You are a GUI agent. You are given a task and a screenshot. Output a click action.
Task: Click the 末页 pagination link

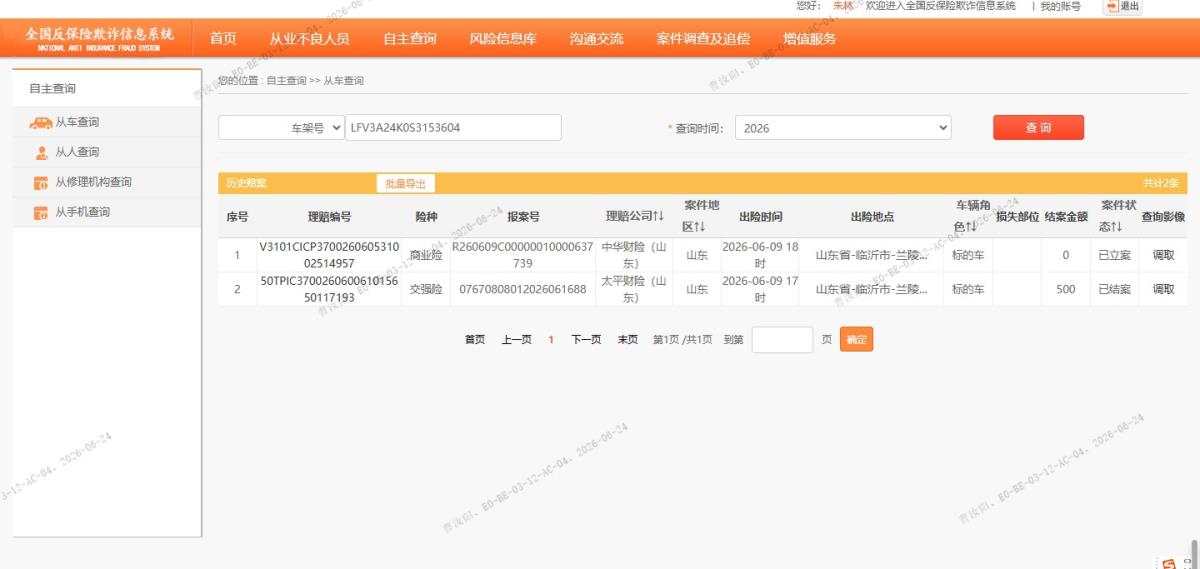[x=627, y=340]
